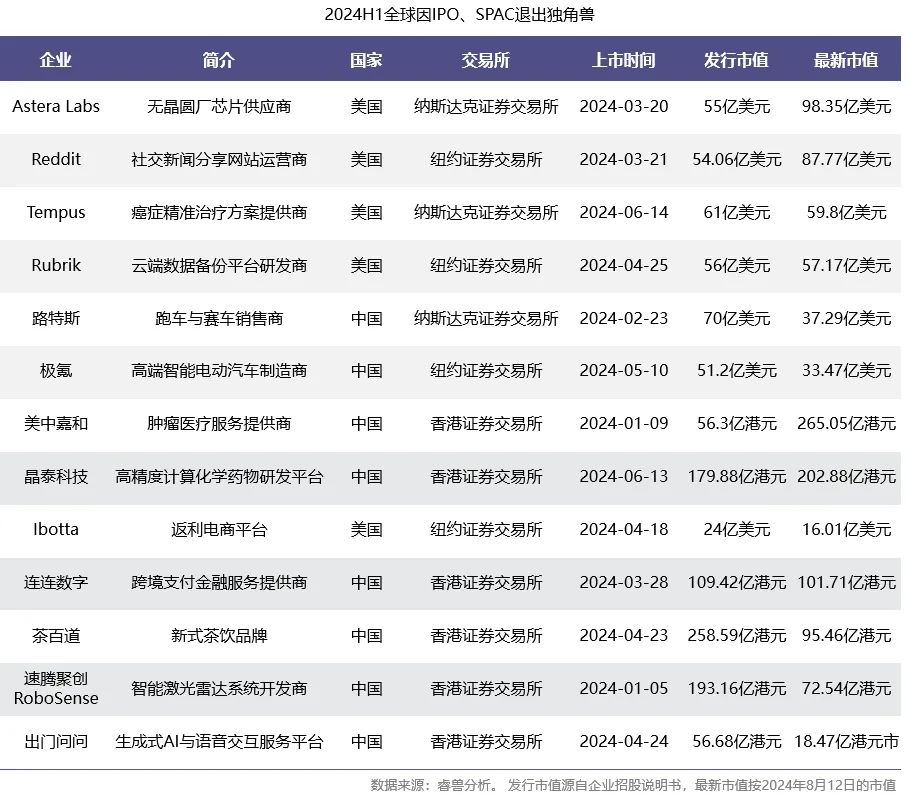Click the '国家' column header
Viewport: 908px width, 800px height.
pos(366,60)
